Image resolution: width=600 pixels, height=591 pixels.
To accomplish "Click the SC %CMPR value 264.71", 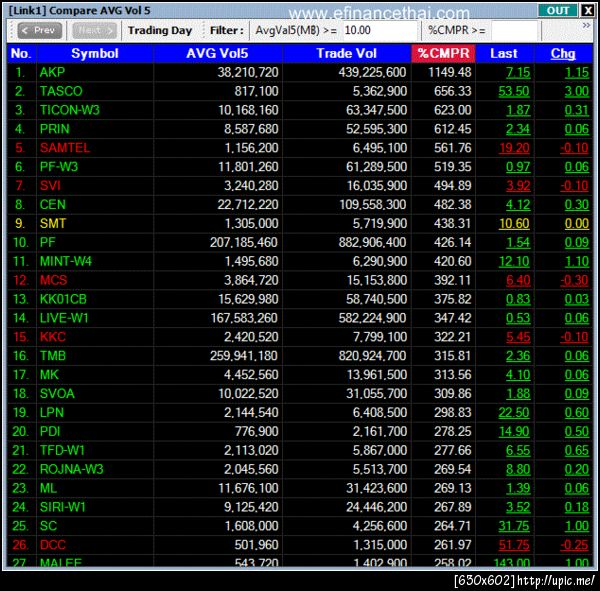I will tap(452, 526).
